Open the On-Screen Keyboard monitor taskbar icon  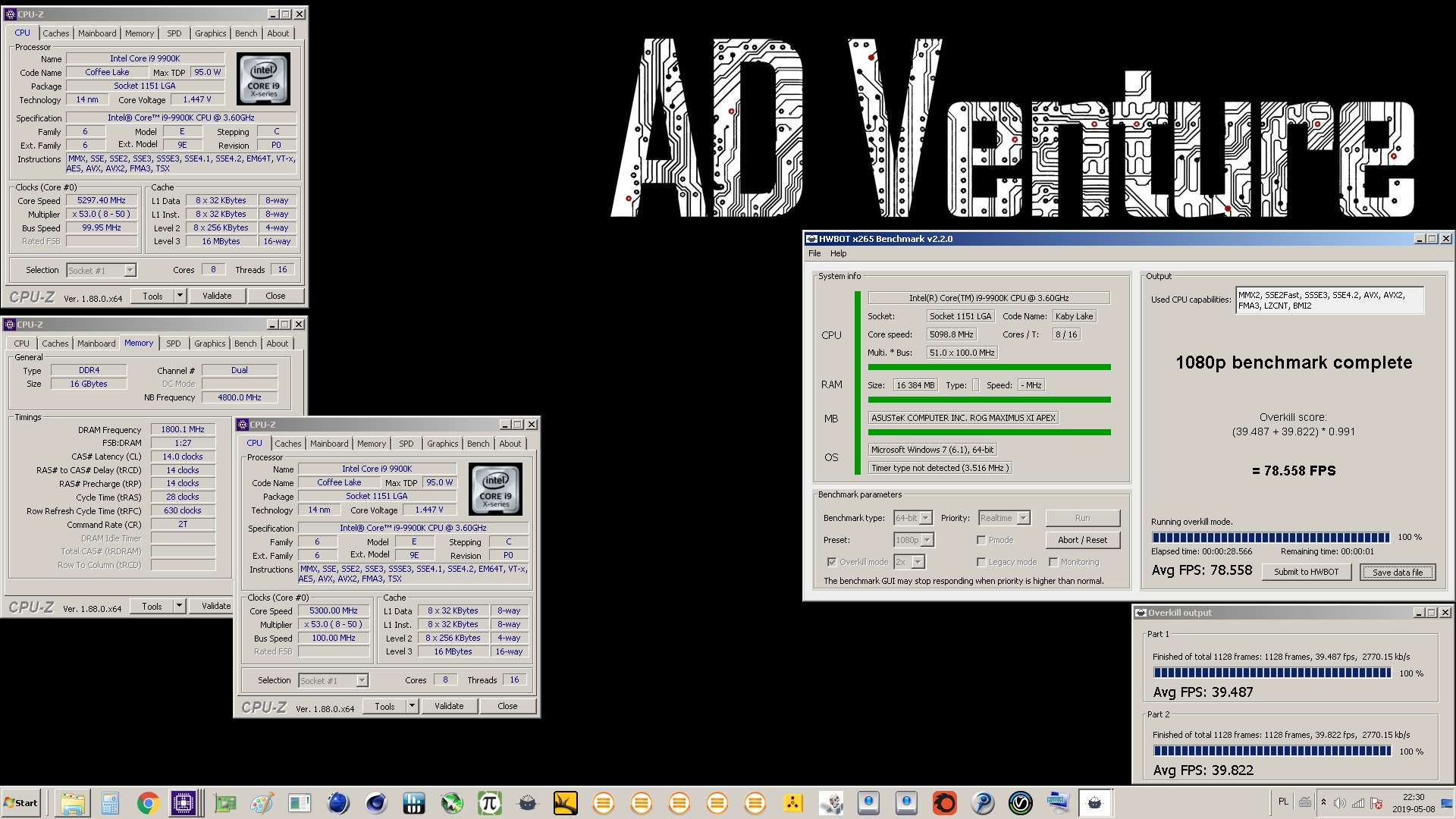[1058, 803]
